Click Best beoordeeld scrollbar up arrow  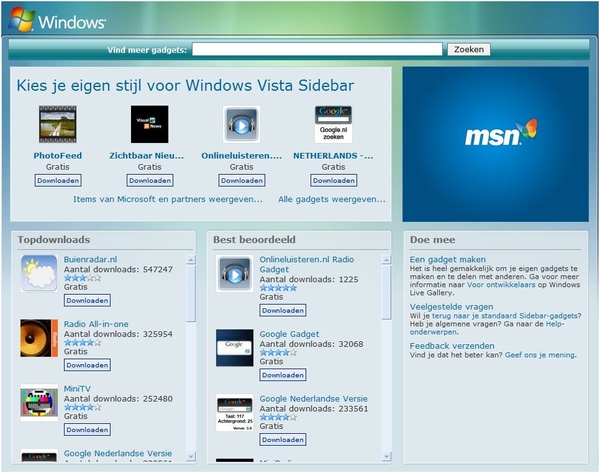386,259
